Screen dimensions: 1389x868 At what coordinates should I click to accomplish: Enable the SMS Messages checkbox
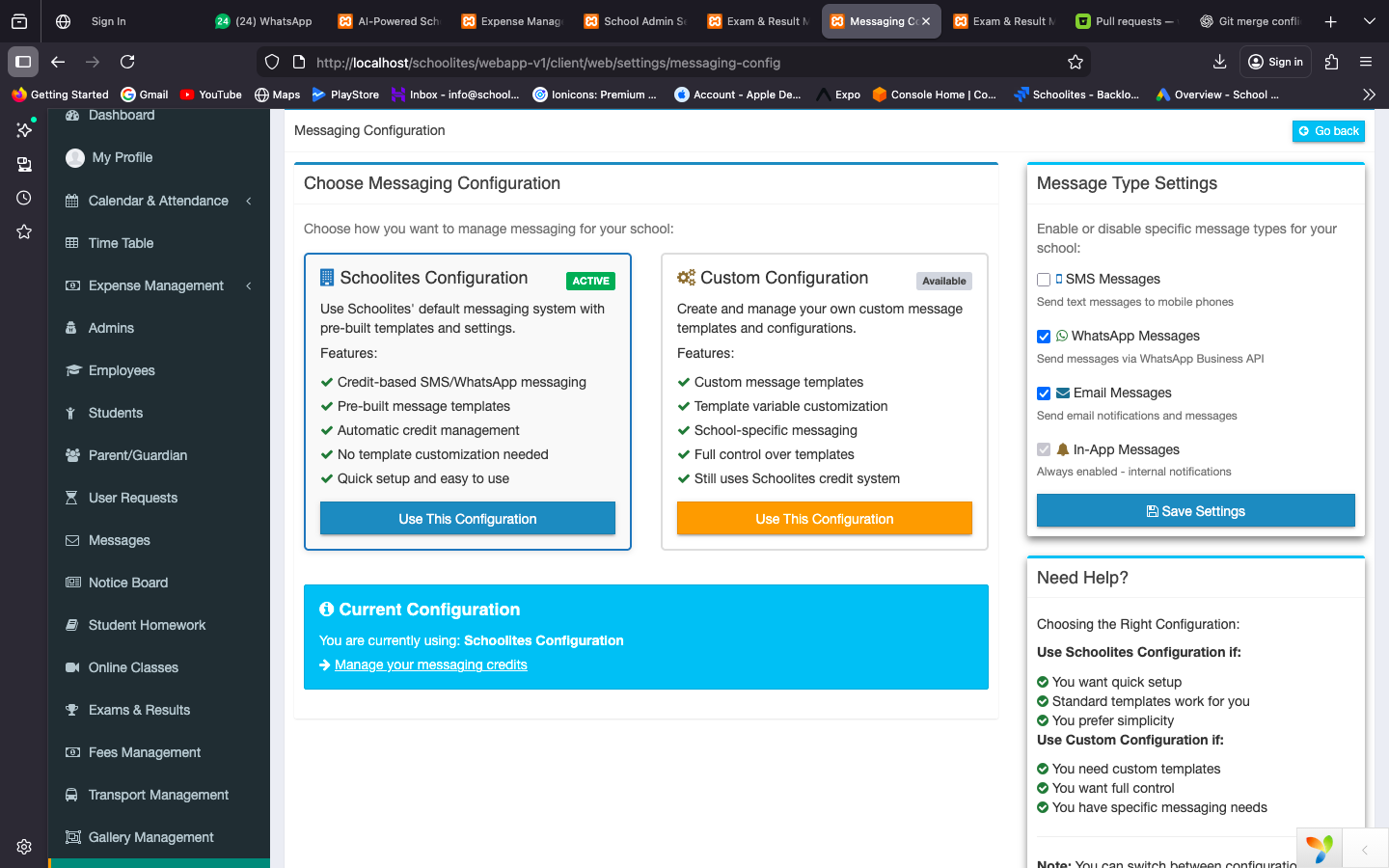click(1044, 279)
